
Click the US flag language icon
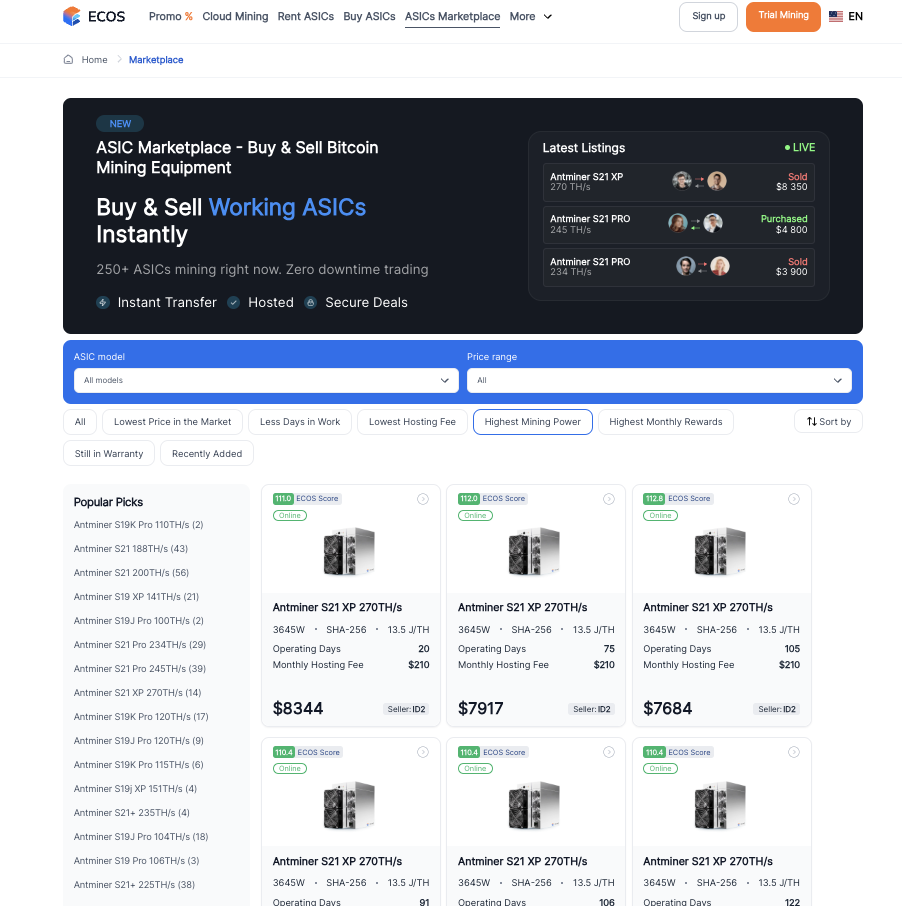click(836, 17)
